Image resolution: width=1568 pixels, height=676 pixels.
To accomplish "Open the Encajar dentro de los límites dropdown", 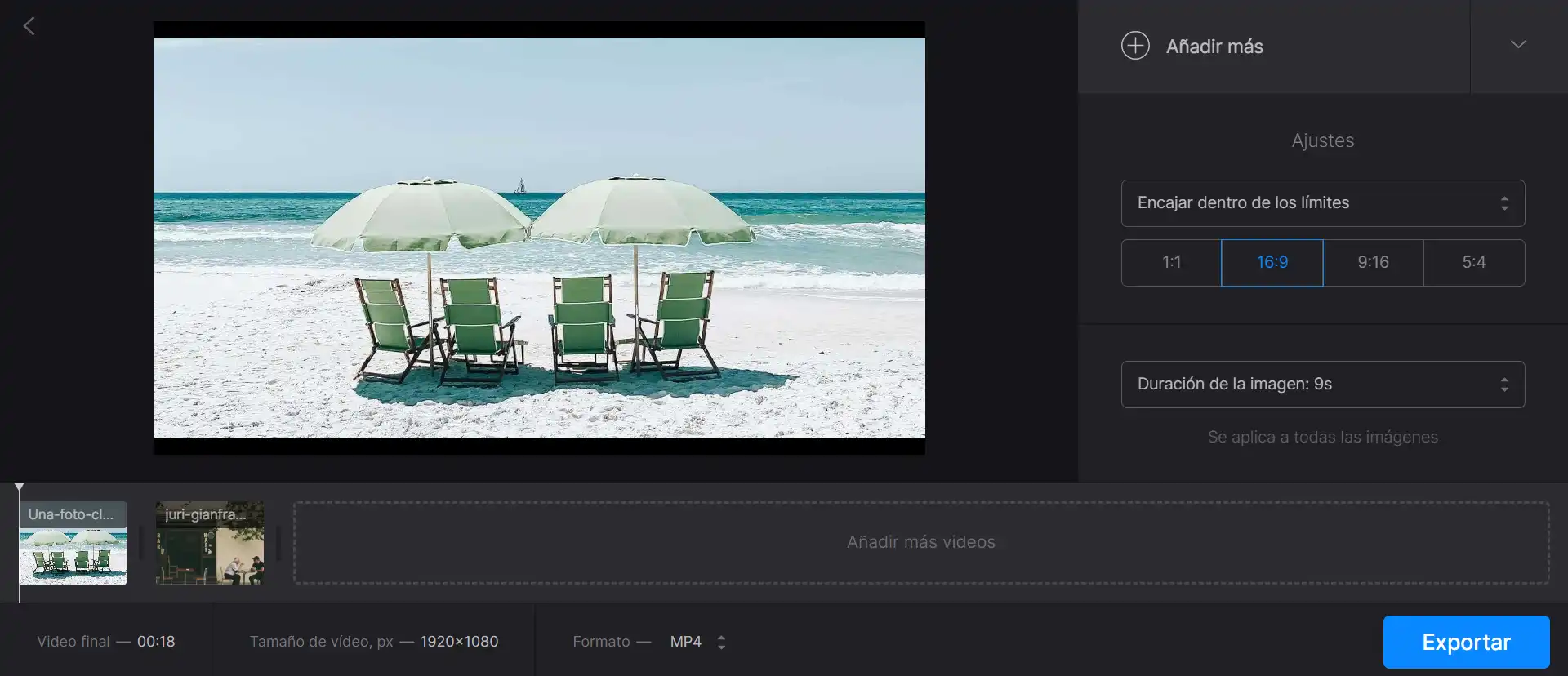I will coord(1323,203).
